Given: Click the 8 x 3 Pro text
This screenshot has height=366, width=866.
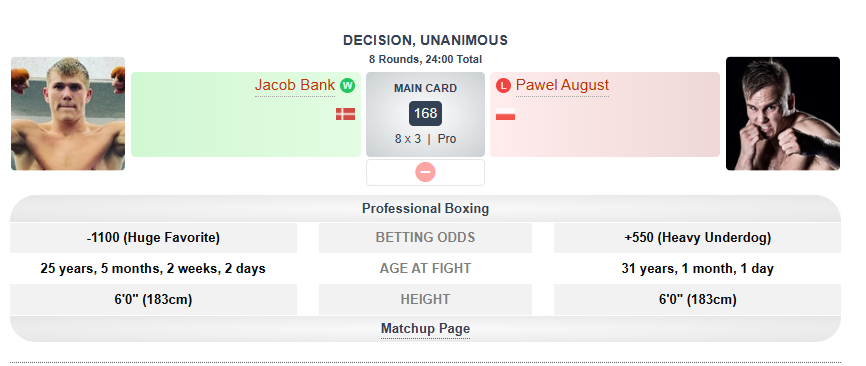Looking at the screenshot, I should (425, 139).
